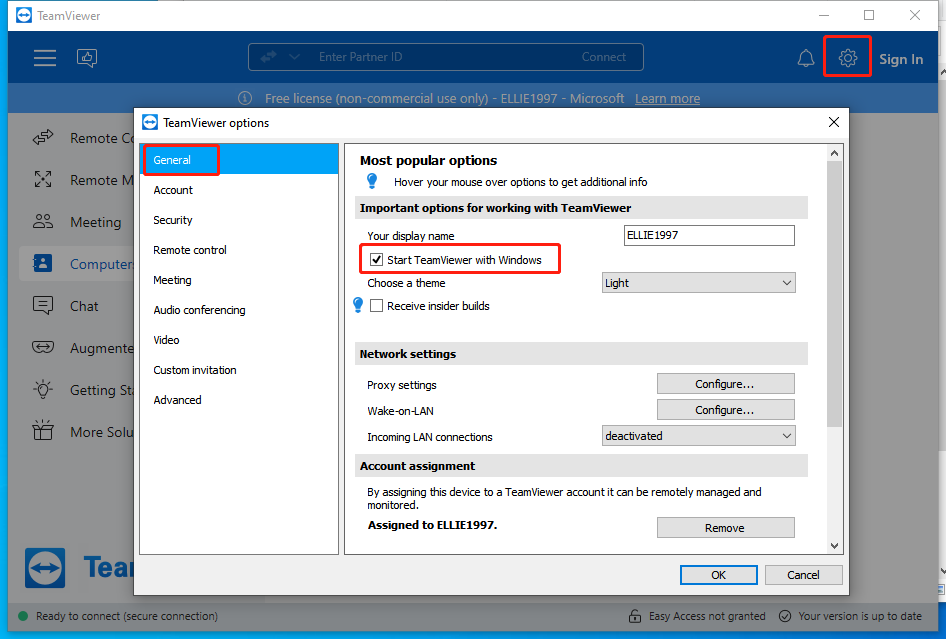The width and height of the screenshot is (946, 639).
Task: Confirm options with OK button
Action: tap(719, 575)
